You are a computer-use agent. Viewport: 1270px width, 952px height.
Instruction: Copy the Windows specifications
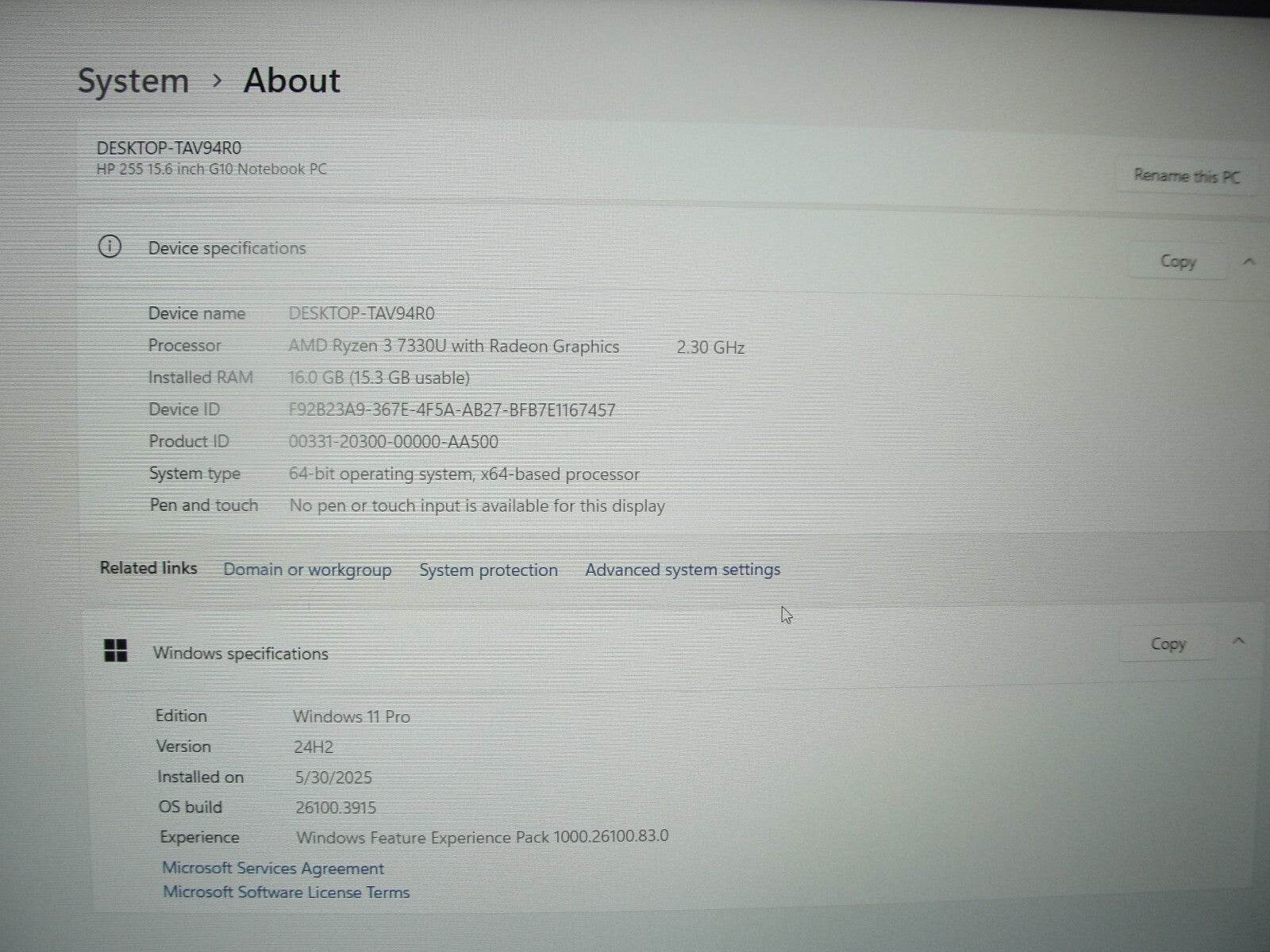click(x=1168, y=643)
